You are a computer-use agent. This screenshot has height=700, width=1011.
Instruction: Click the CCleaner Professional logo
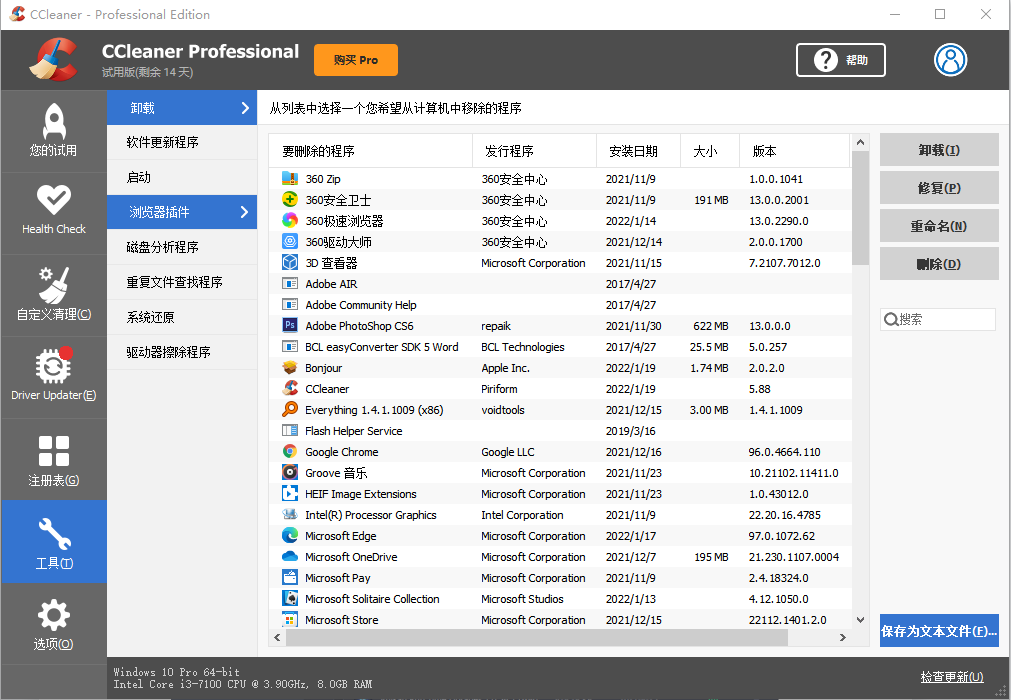point(54,60)
